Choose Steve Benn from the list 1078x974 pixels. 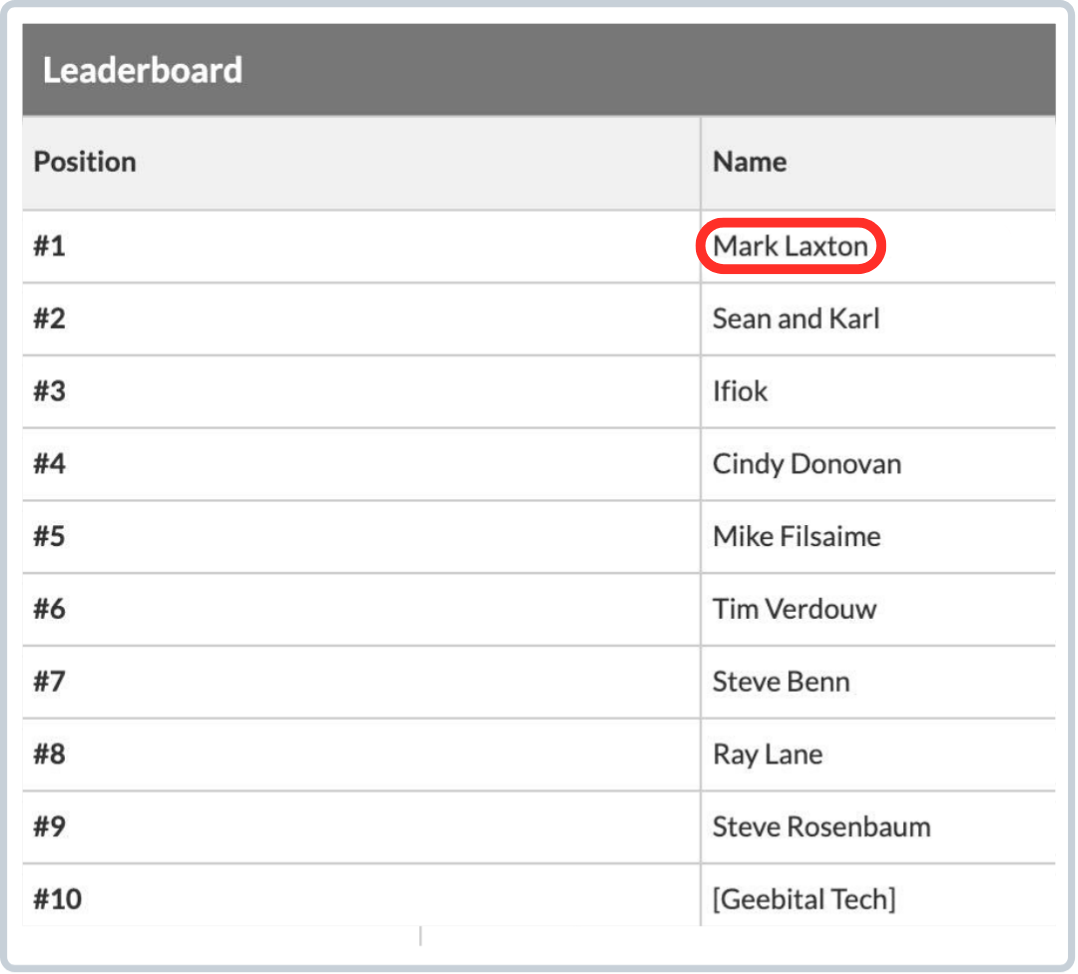(x=781, y=682)
